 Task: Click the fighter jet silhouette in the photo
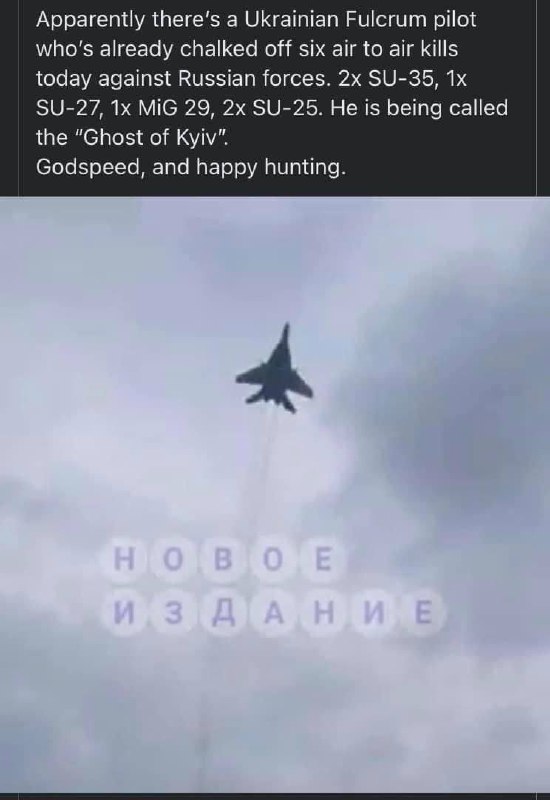click(x=274, y=369)
